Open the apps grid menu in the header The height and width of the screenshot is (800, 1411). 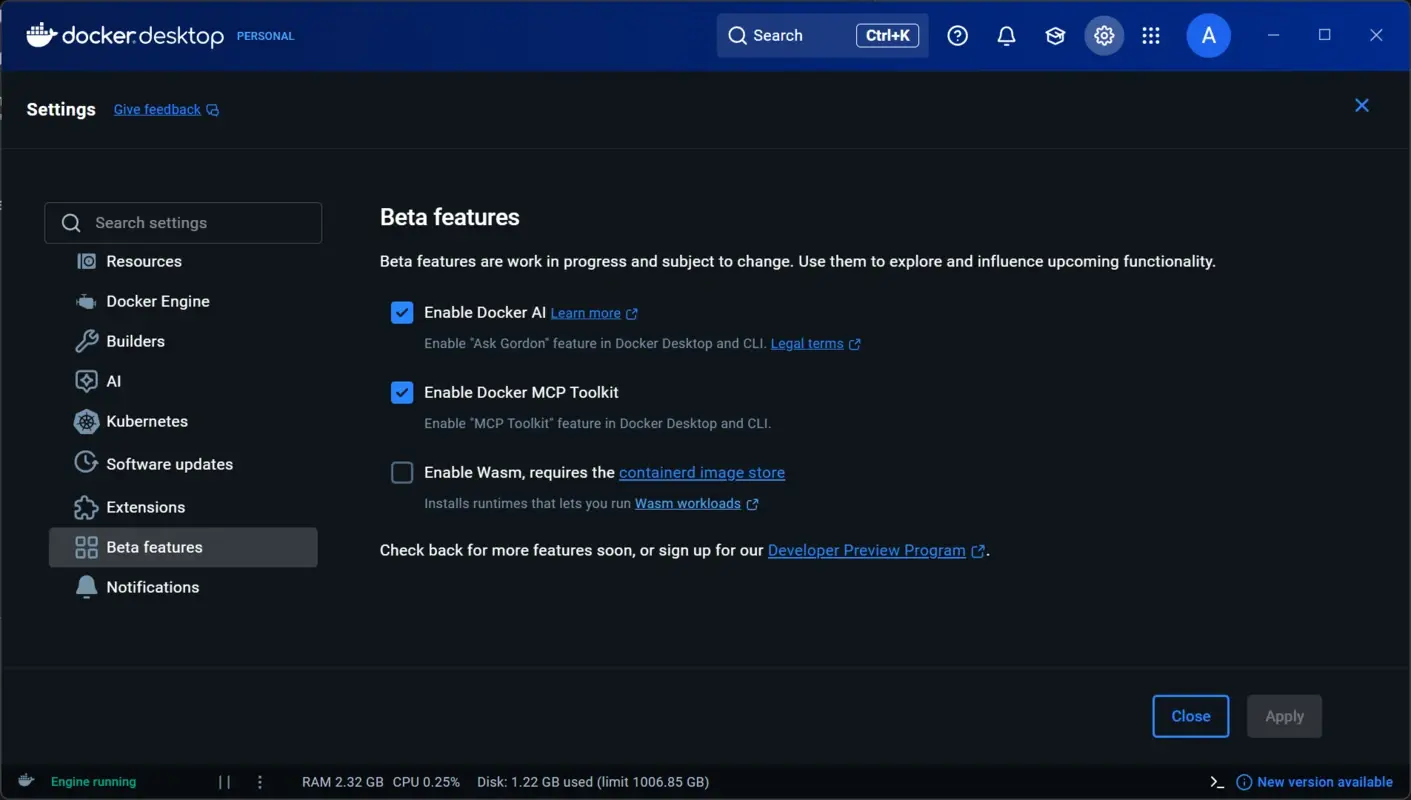pyautogui.click(x=1150, y=35)
